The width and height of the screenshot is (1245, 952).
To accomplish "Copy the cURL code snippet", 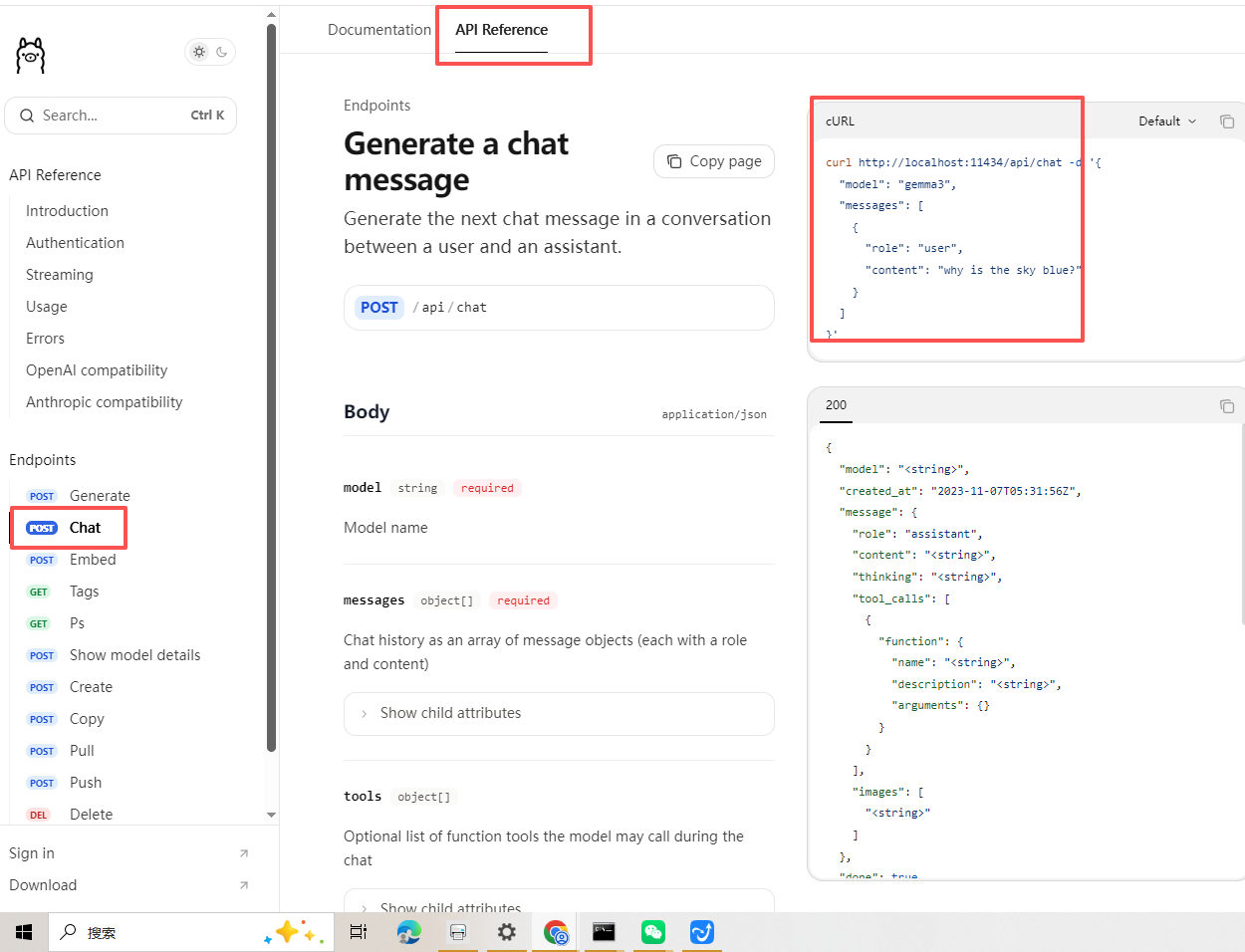I will 1227,121.
